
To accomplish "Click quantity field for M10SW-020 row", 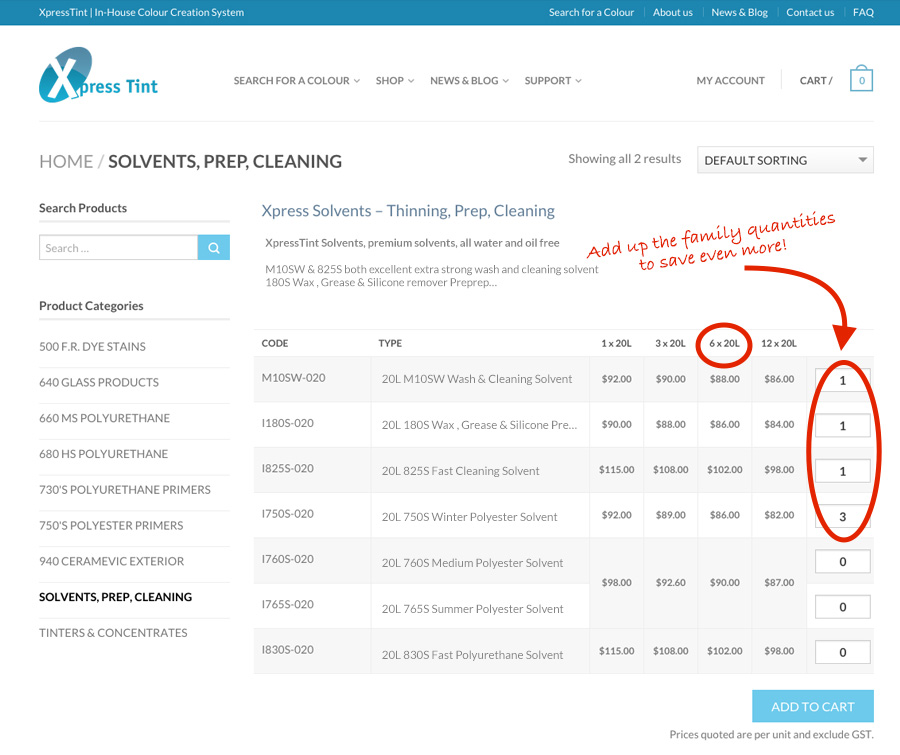I will click(x=842, y=380).
